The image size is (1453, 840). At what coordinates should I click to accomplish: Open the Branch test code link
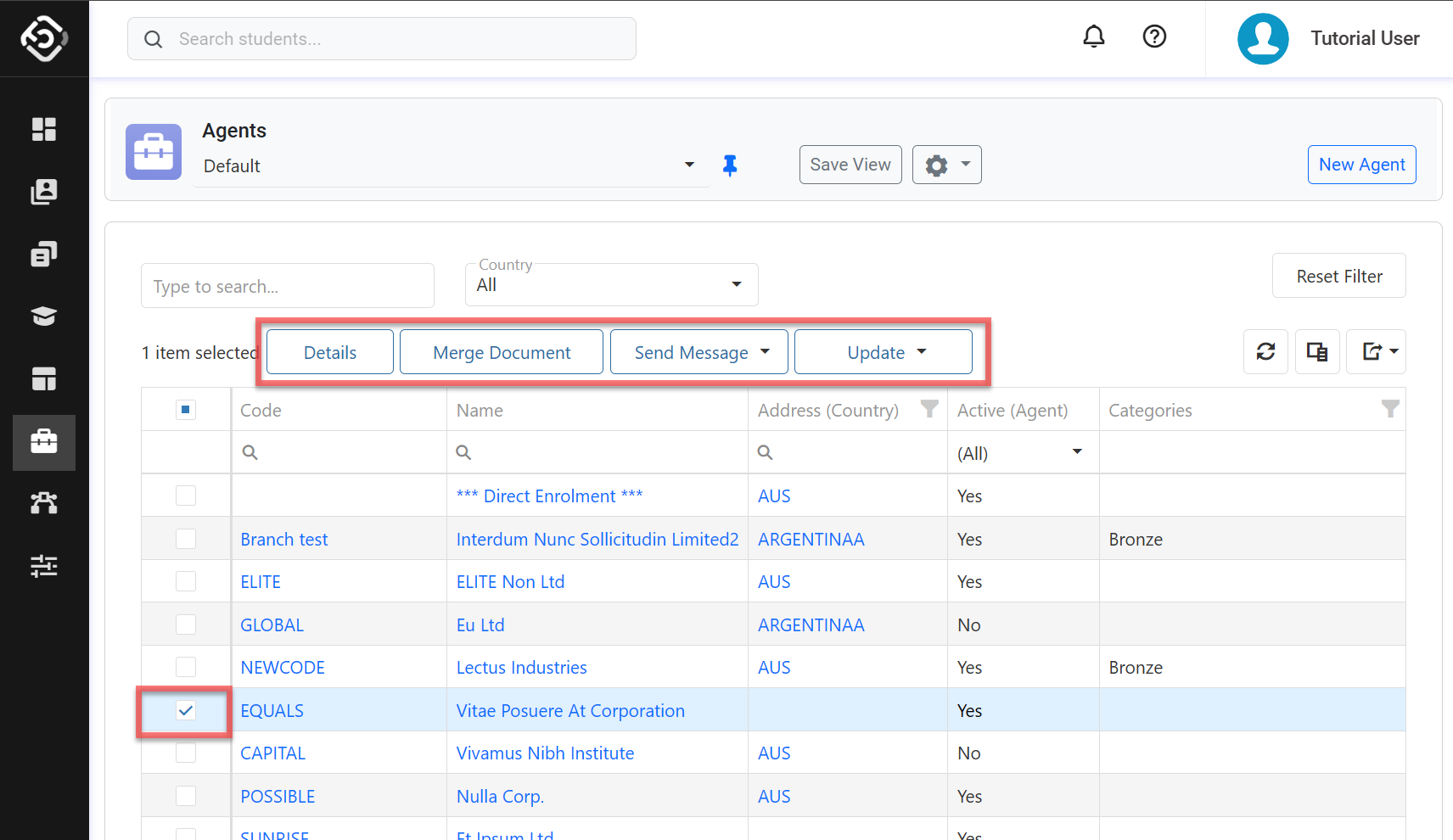point(284,540)
